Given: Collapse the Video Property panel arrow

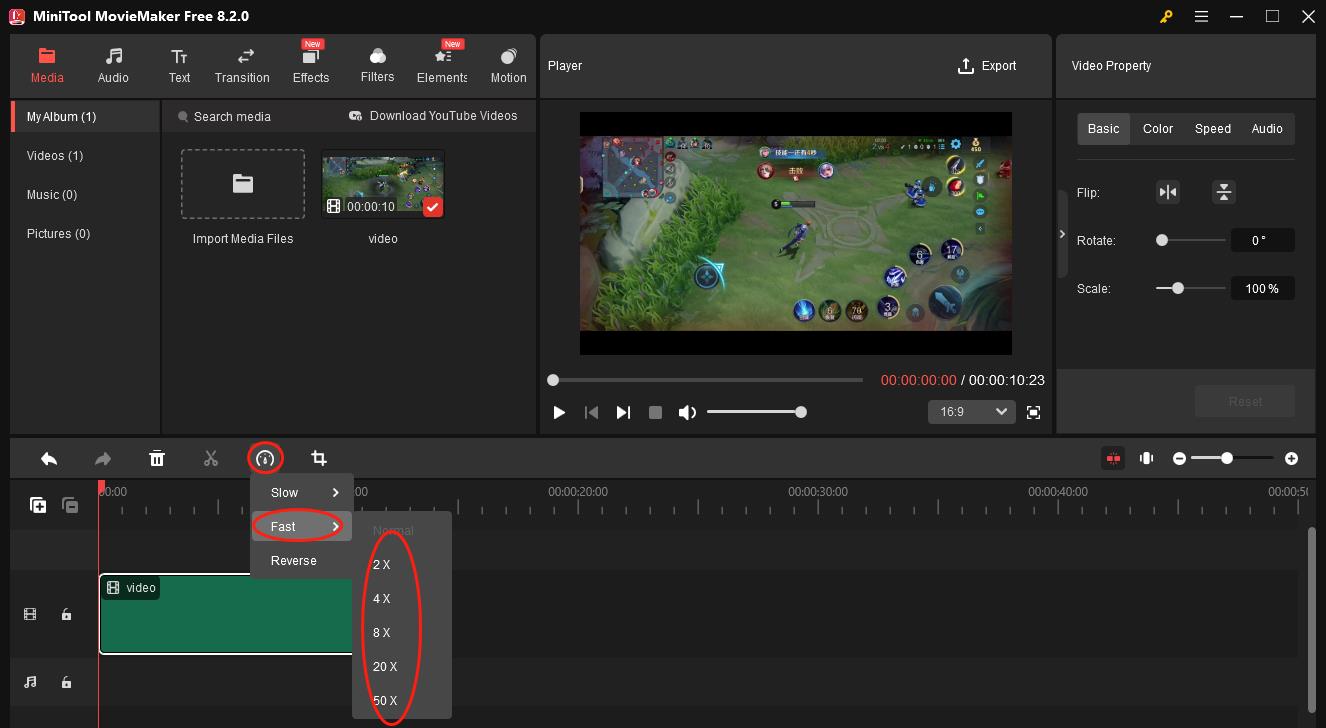Looking at the screenshot, I should coord(1062,234).
